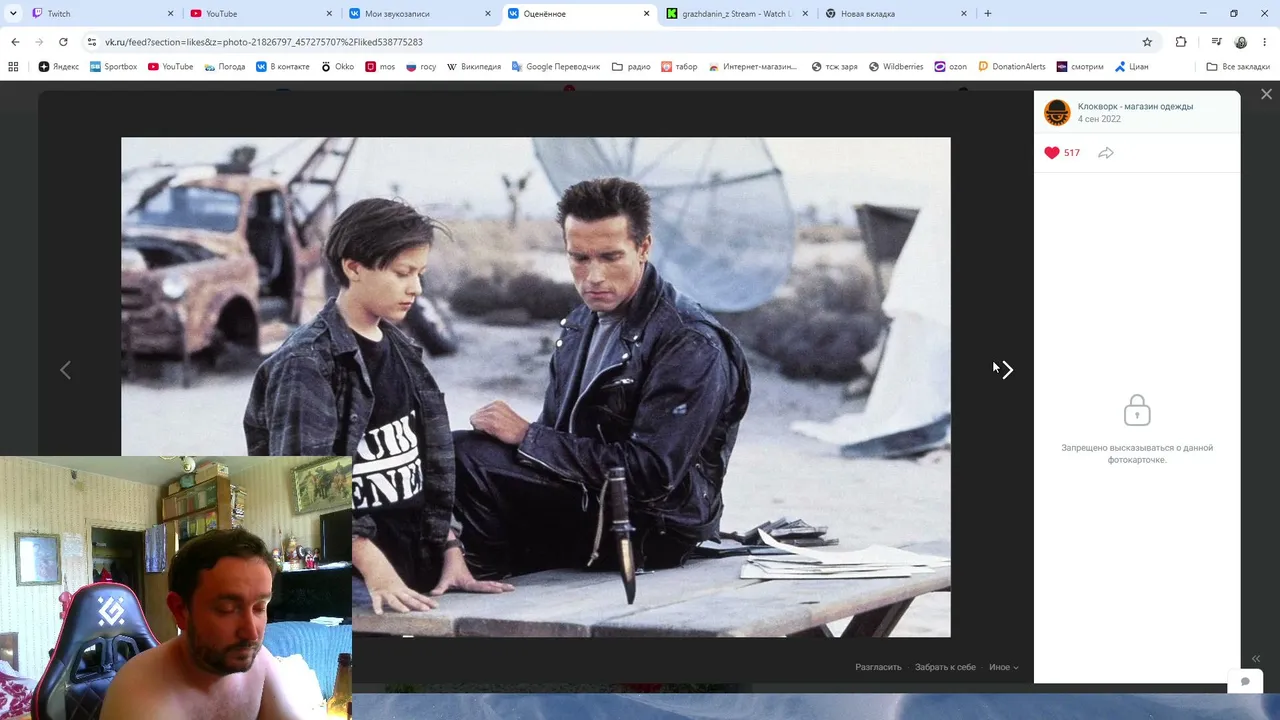Viewport: 1280px width, 720px height.
Task: Open the Chrome three-dot menu
Action: [1265, 42]
